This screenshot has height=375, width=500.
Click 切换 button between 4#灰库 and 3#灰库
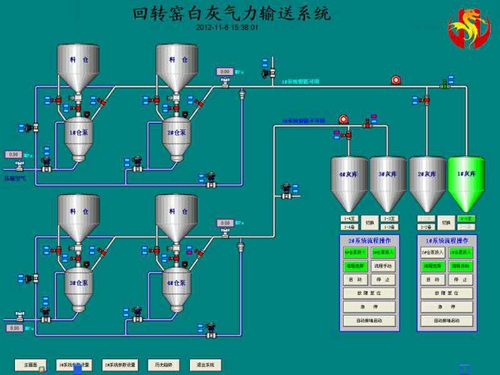(x=369, y=223)
